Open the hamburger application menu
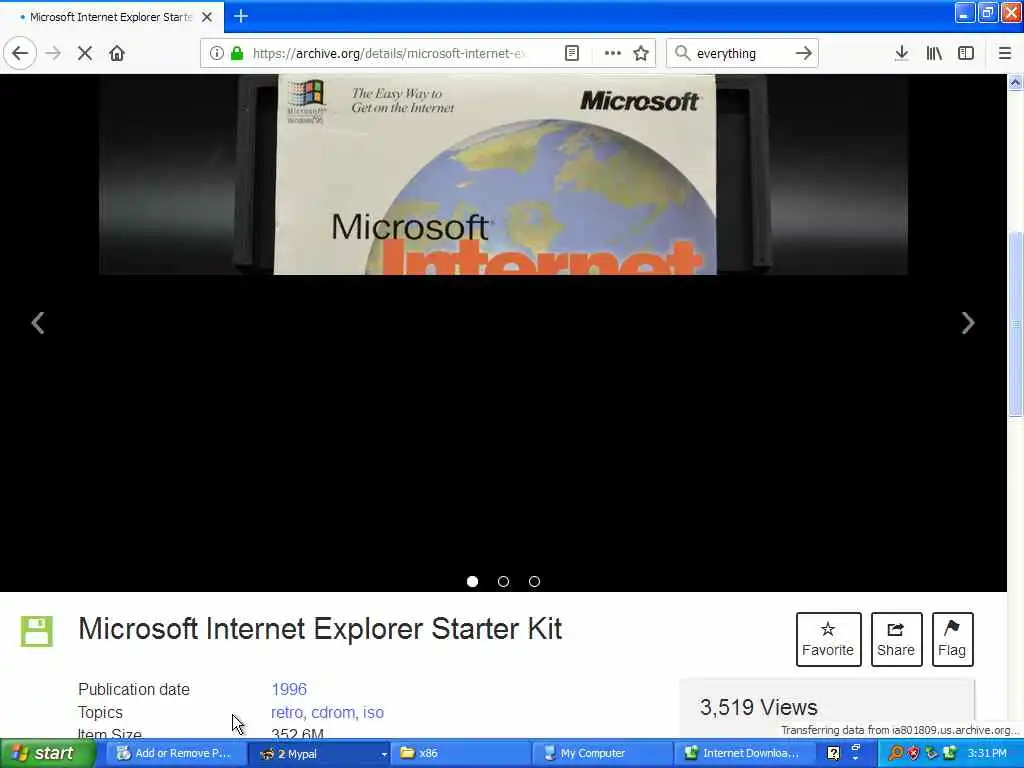Viewport: 1024px width, 768px height. click(x=1004, y=54)
